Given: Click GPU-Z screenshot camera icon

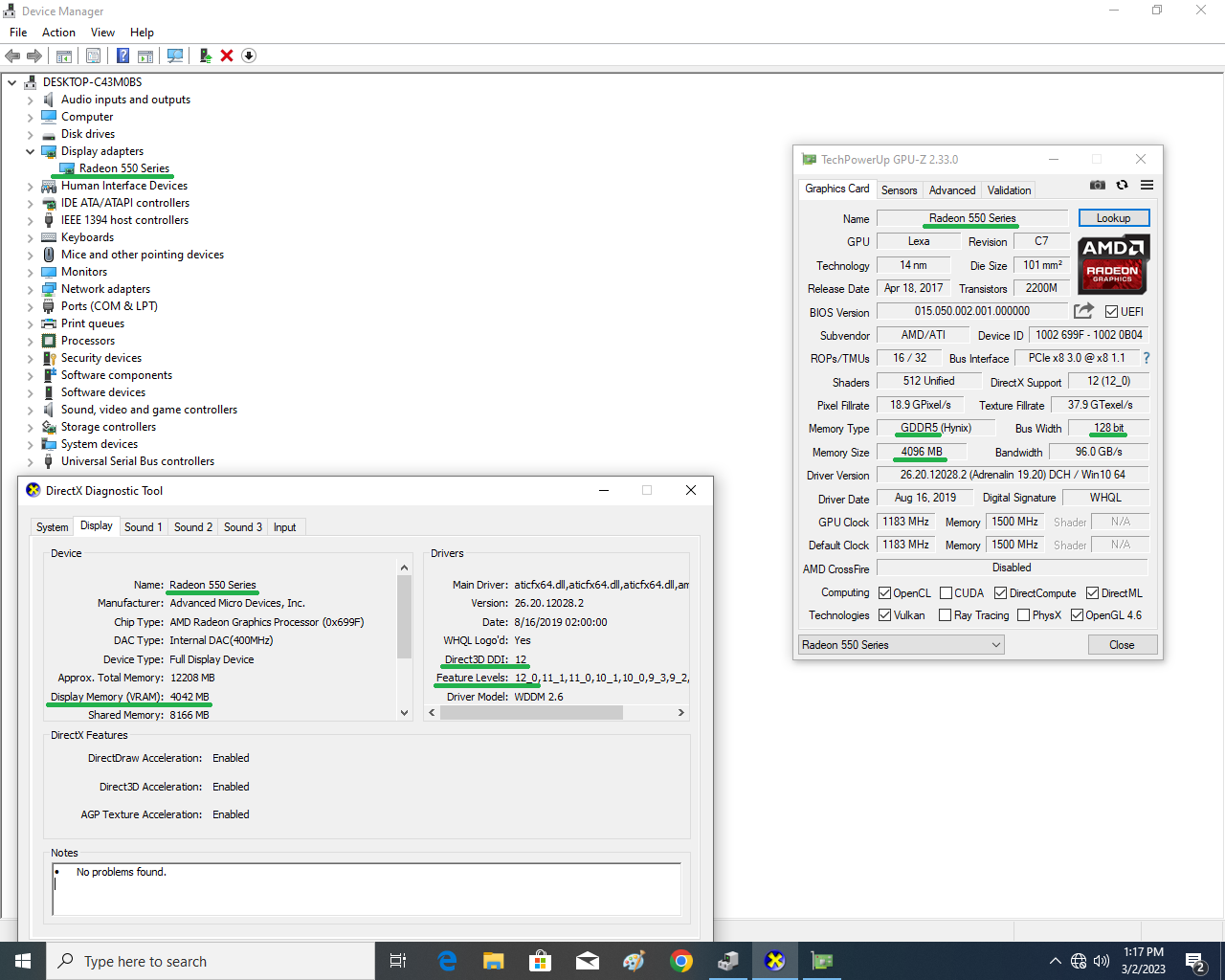Looking at the screenshot, I should [1098, 185].
